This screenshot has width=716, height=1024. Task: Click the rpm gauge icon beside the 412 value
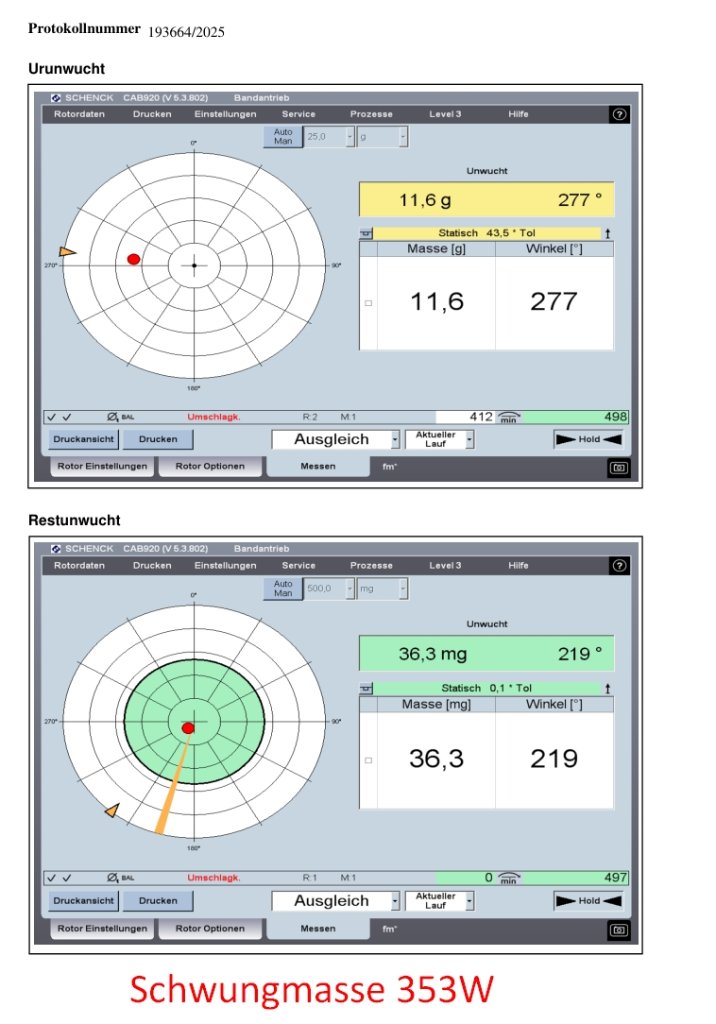pos(509,418)
